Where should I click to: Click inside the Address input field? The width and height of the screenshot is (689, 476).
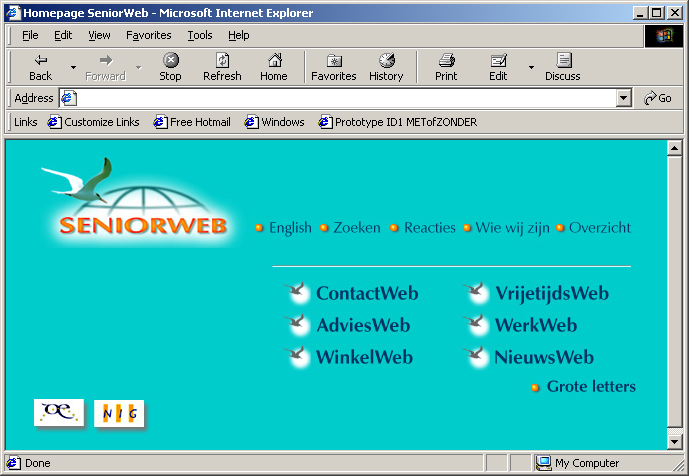click(x=346, y=98)
